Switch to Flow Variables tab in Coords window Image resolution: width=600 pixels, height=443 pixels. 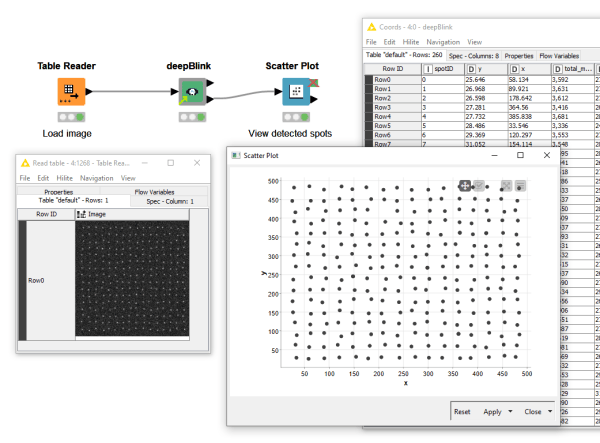(559, 56)
